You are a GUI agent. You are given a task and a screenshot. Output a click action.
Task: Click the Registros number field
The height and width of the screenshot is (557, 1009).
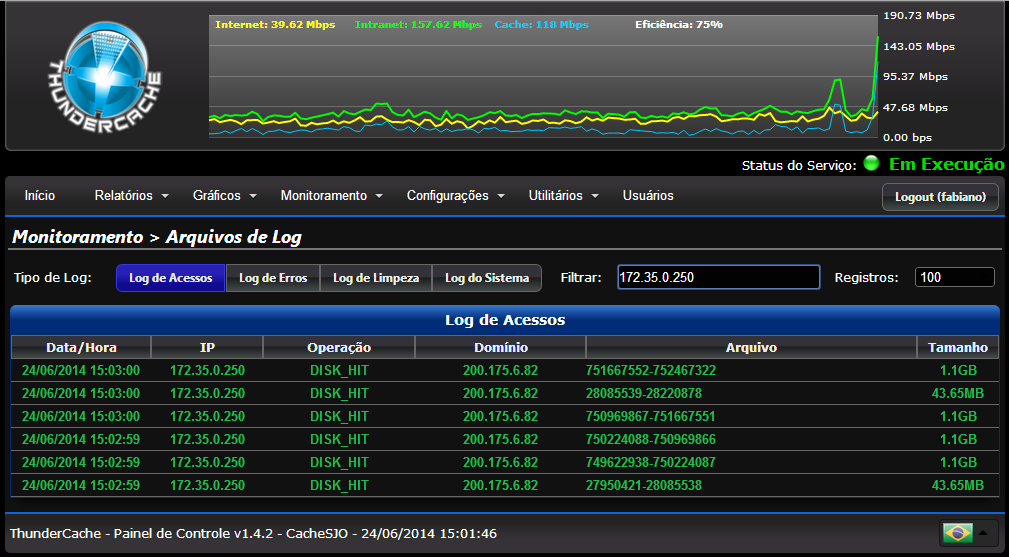point(954,277)
